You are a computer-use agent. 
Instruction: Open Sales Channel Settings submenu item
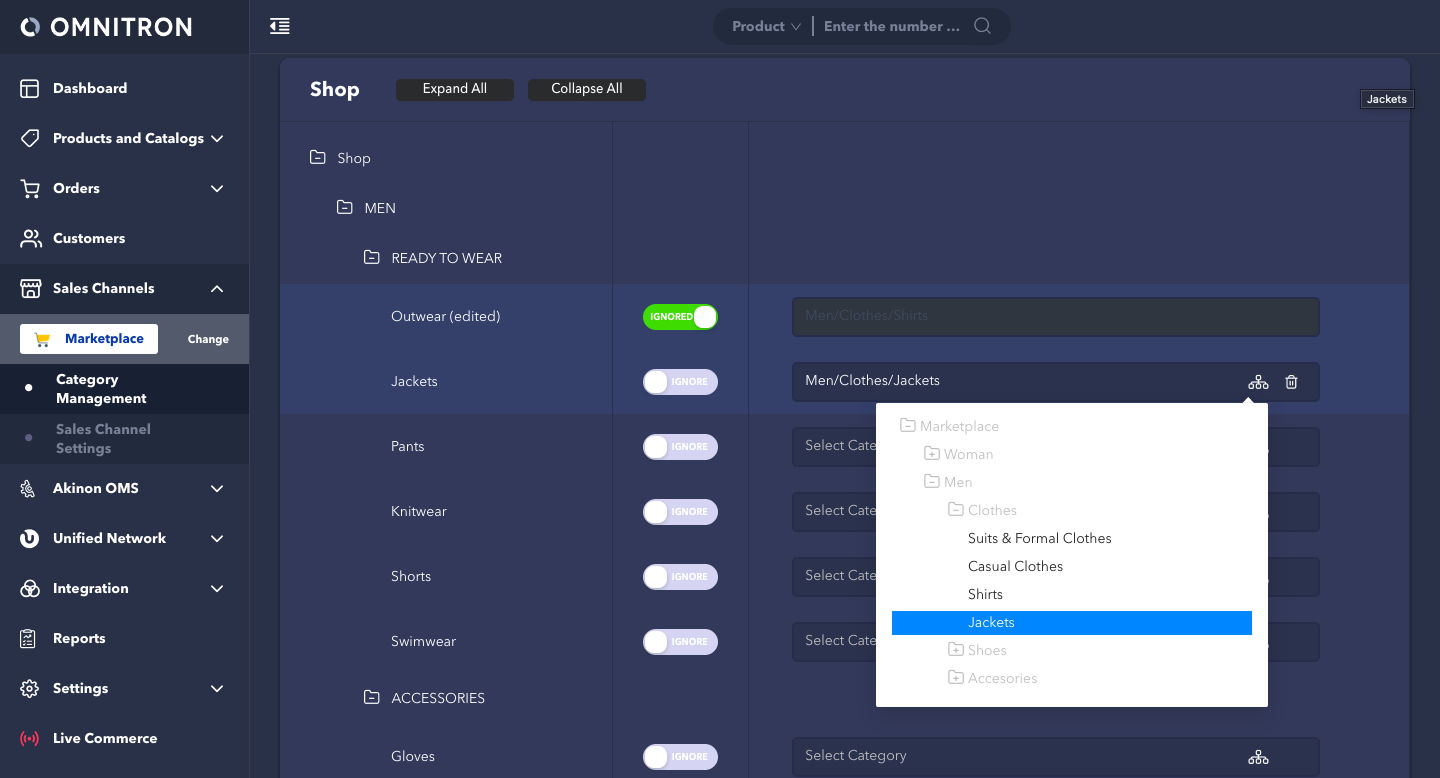(103, 439)
